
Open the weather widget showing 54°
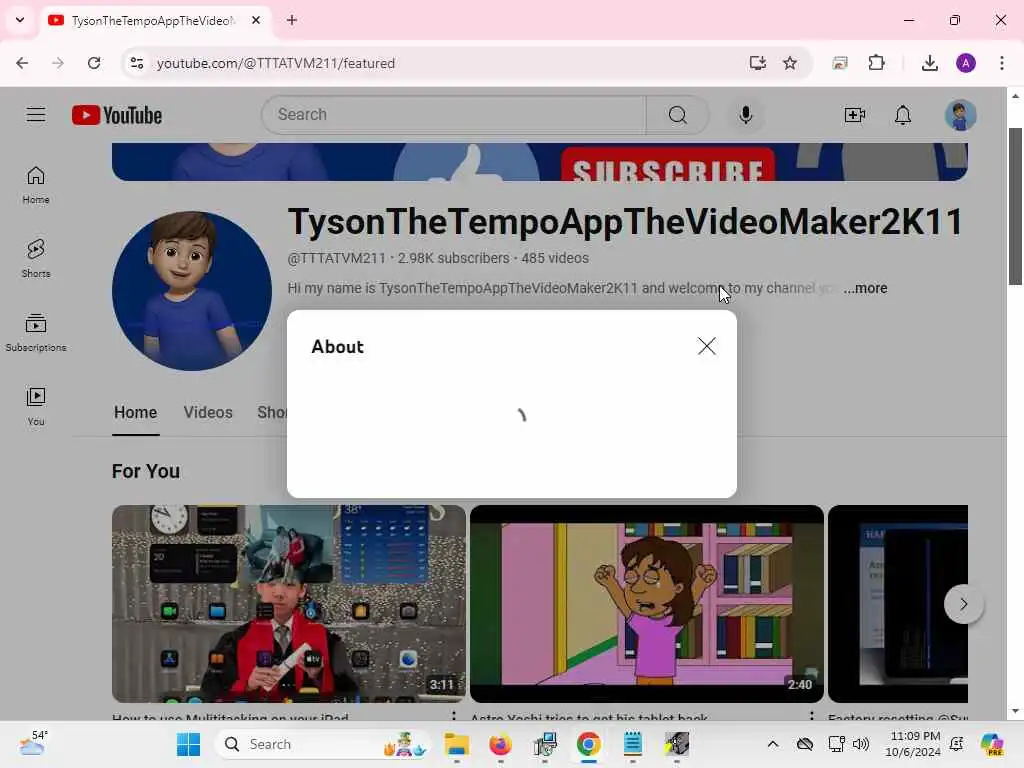pyautogui.click(x=33, y=744)
